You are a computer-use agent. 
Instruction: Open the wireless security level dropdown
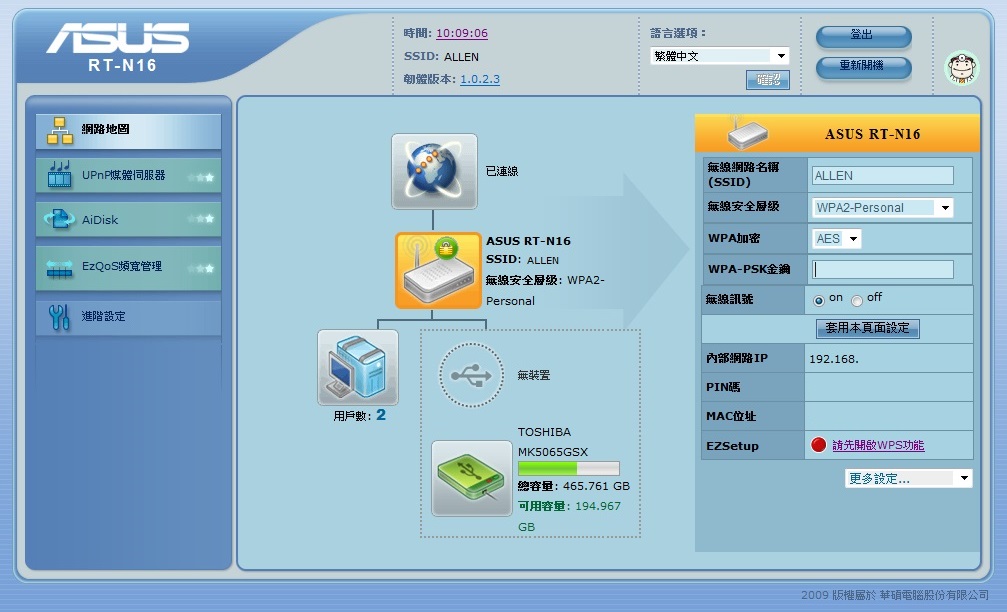882,207
